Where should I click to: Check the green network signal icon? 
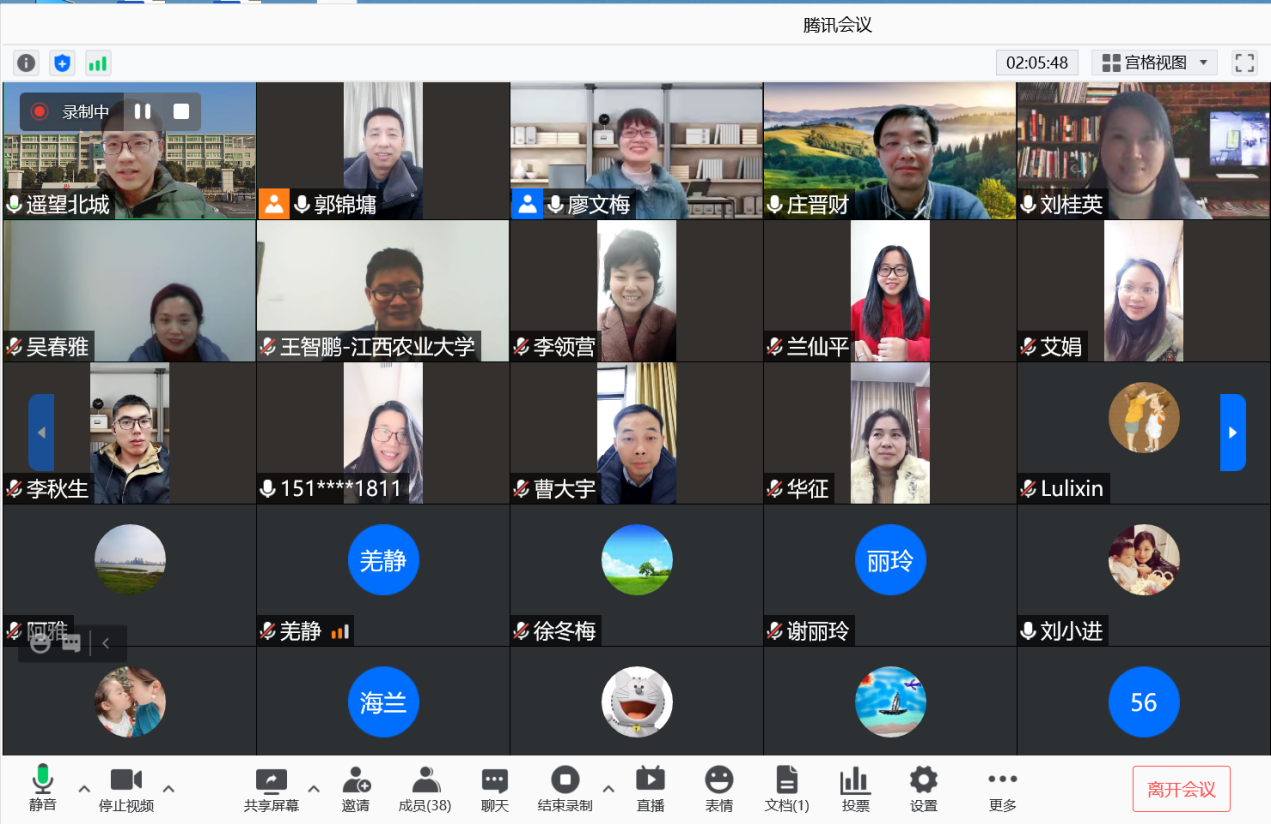click(x=97, y=63)
